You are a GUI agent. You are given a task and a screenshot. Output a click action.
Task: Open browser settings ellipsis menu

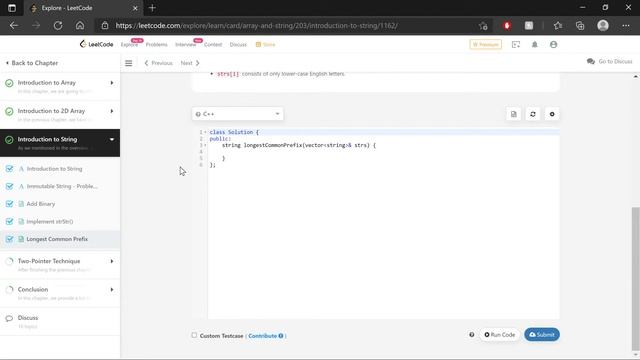pyautogui.click(x=626, y=25)
